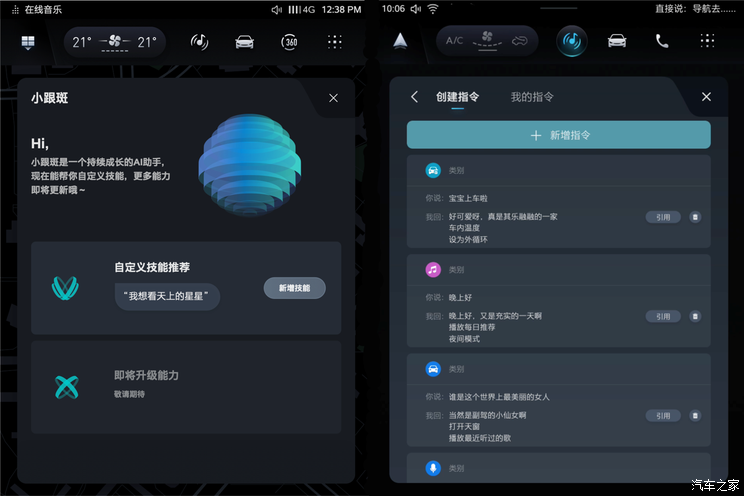
Task: Tap the Wi-Fi status icon
Action: [433, 9]
